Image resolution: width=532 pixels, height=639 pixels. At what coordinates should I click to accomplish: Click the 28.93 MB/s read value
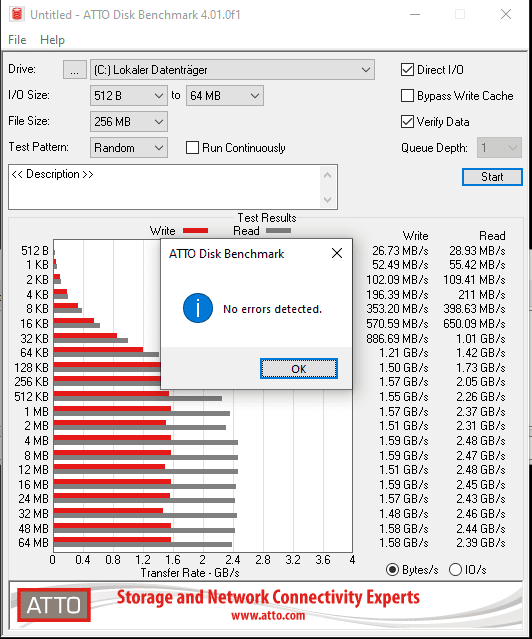pos(477,251)
